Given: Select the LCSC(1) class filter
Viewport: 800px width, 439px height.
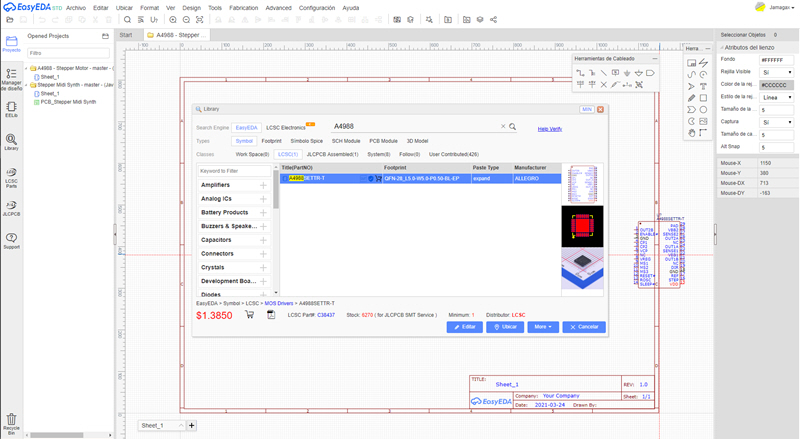Looking at the screenshot, I should (288, 154).
